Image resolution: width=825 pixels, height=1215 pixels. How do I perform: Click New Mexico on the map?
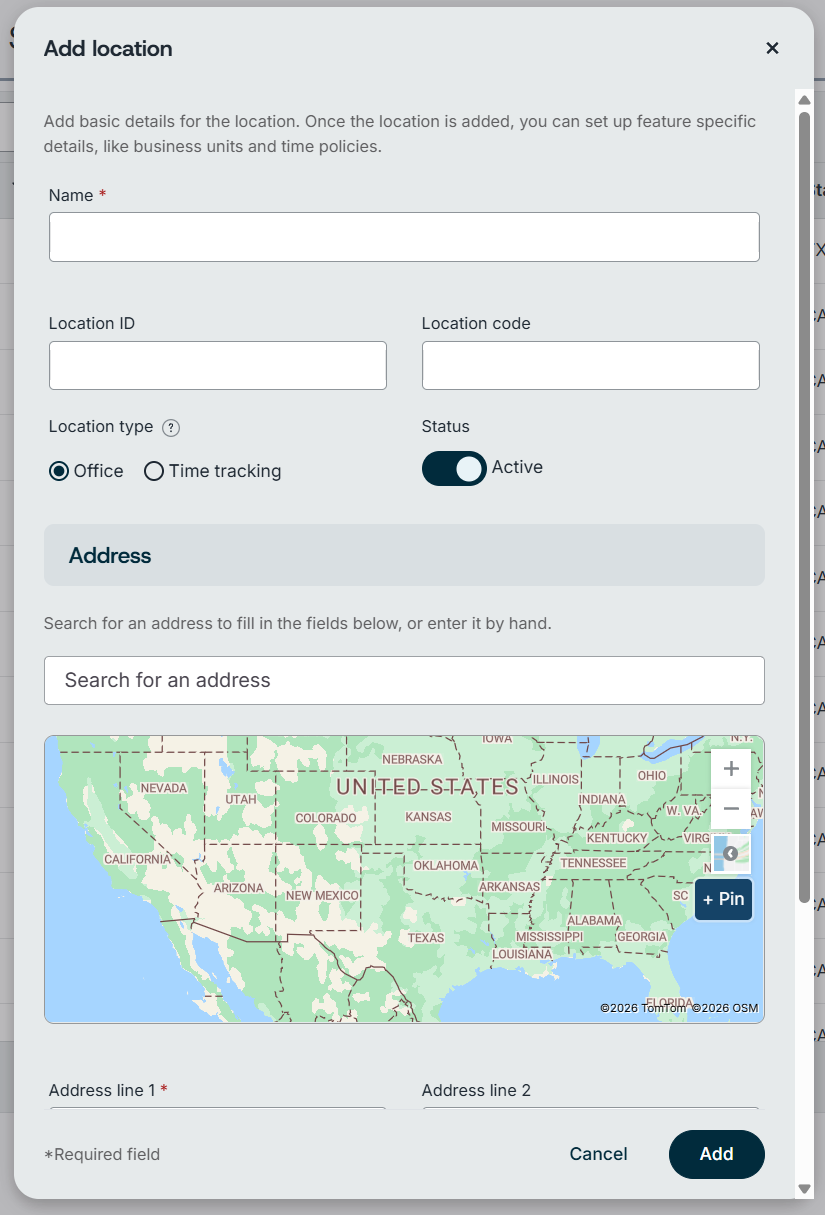322,895
